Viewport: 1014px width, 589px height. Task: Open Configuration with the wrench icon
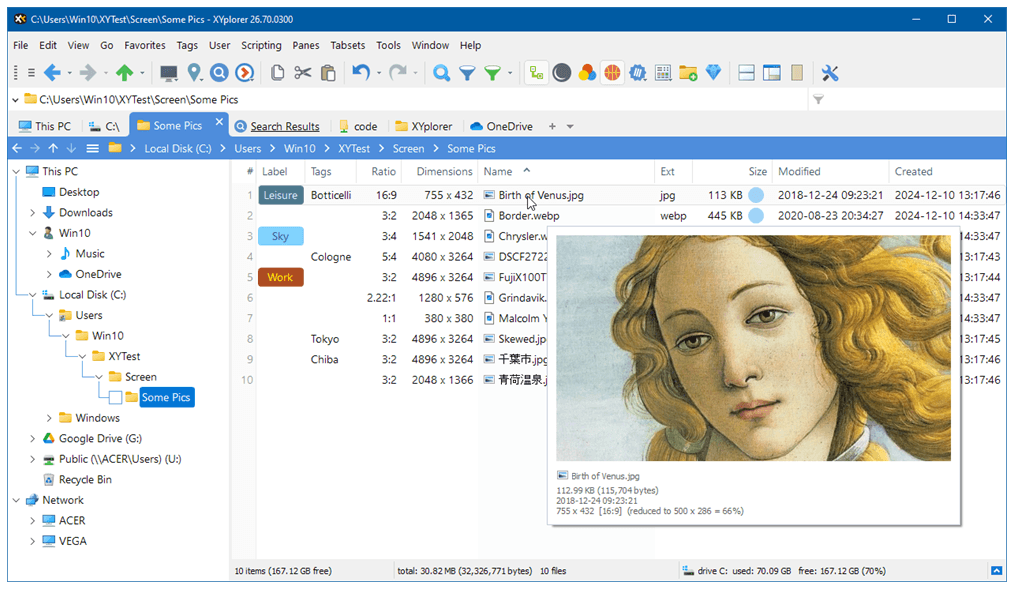(x=830, y=72)
